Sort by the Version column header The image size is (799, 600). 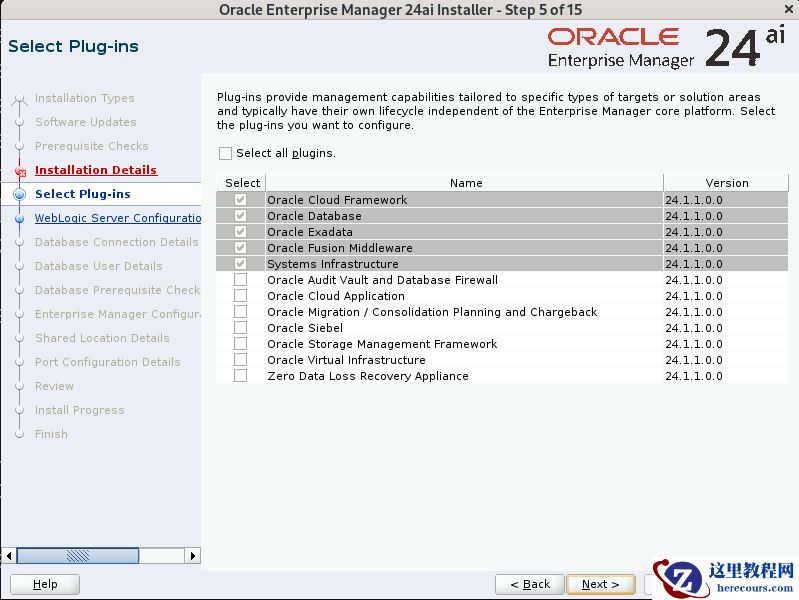point(726,182)
